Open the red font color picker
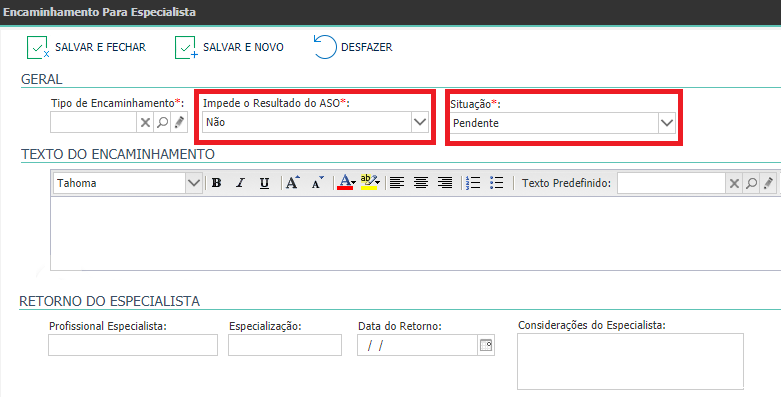The image size is (781, 397). click(x=346, y=183)
